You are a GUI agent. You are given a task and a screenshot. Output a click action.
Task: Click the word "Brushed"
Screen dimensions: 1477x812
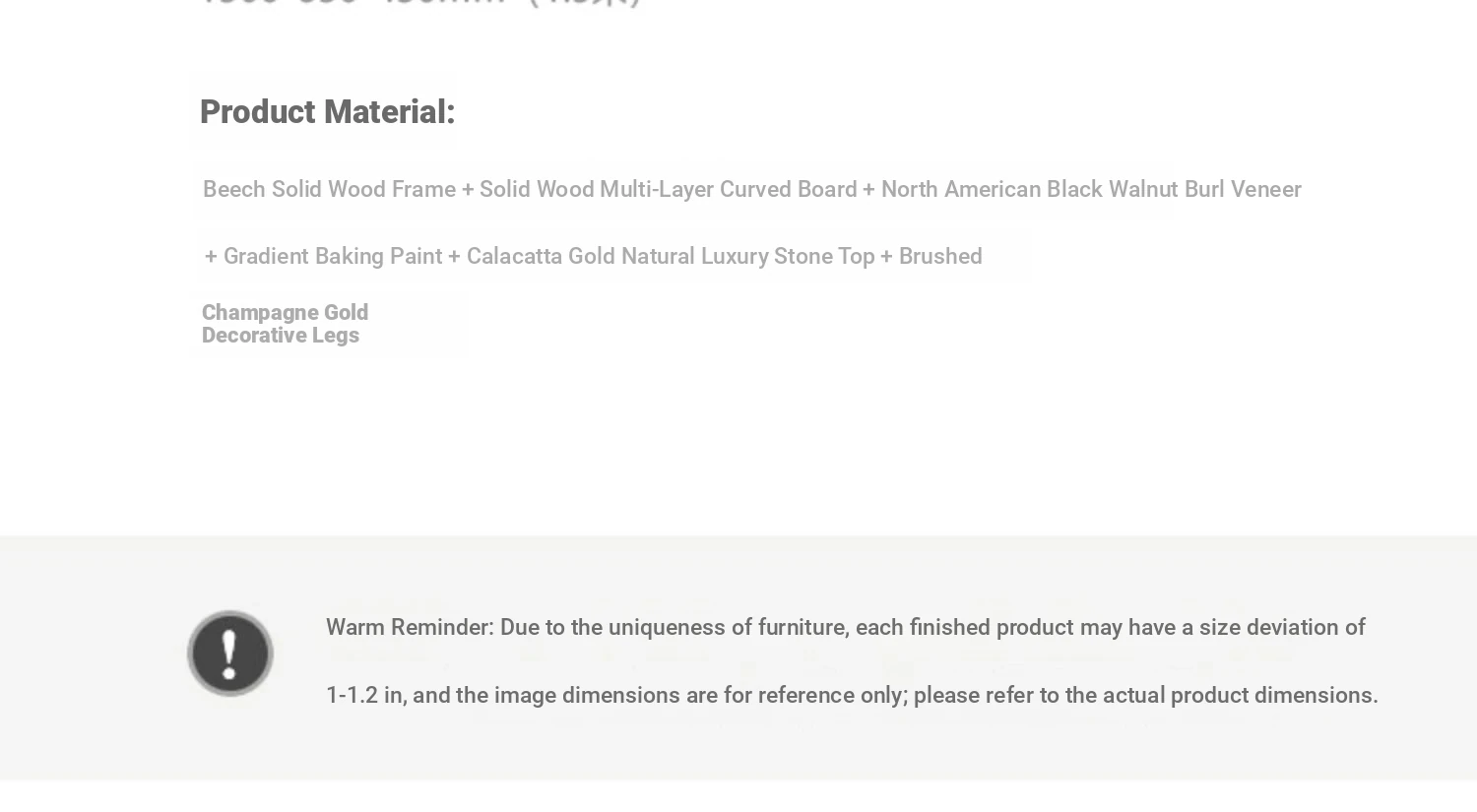click(940, 256)
